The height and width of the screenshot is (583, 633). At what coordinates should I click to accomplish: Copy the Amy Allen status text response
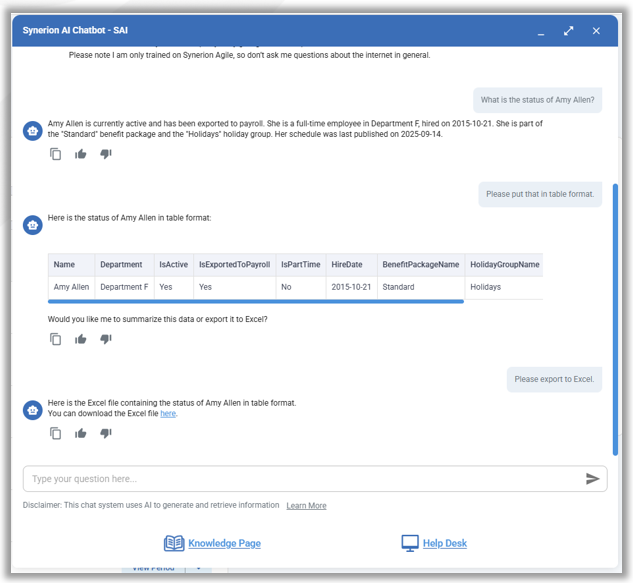[x=56, y=154]
